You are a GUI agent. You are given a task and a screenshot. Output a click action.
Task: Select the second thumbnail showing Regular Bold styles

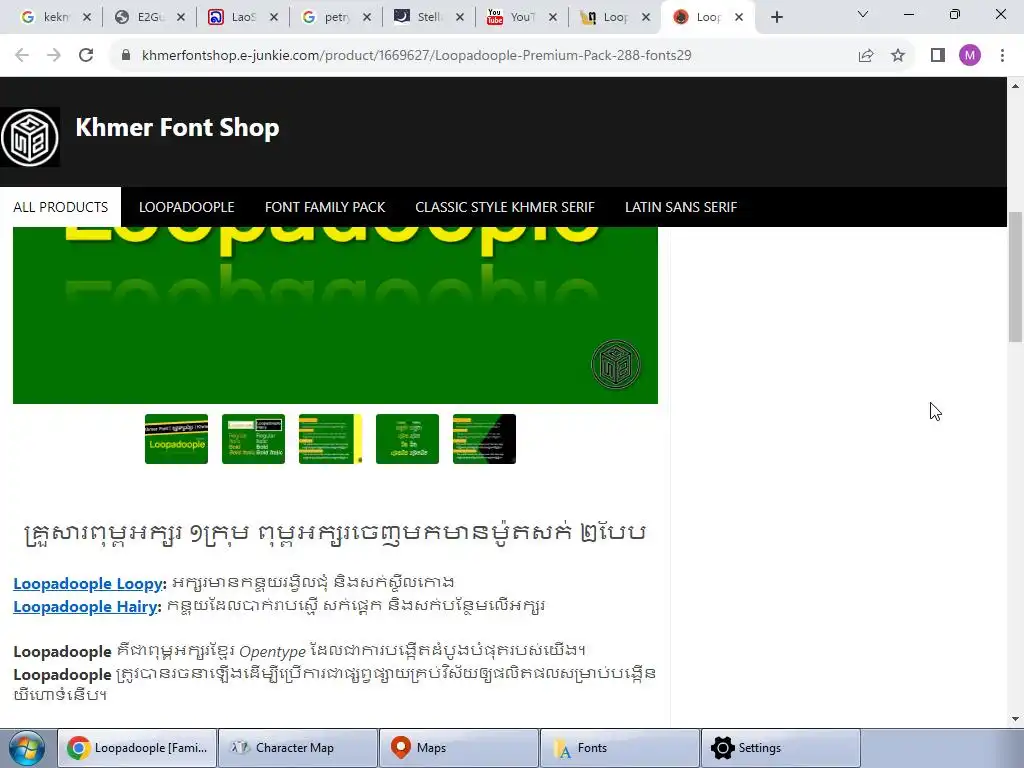click(x=253, y=439)
